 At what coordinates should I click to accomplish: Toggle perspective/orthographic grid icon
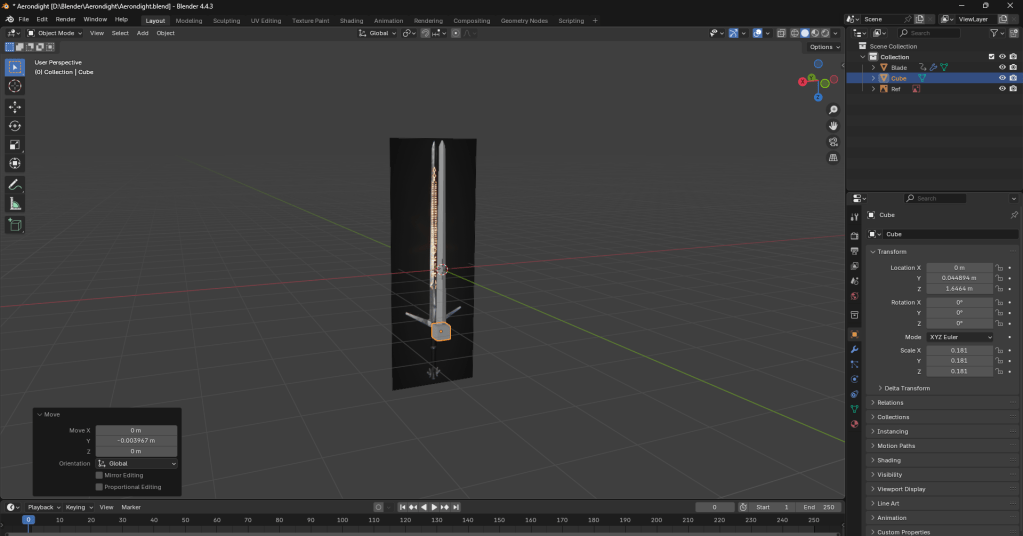tap(833, 158)
